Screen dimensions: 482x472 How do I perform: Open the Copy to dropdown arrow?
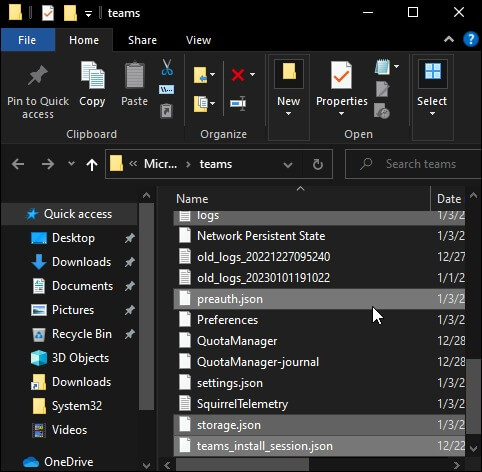213,103
